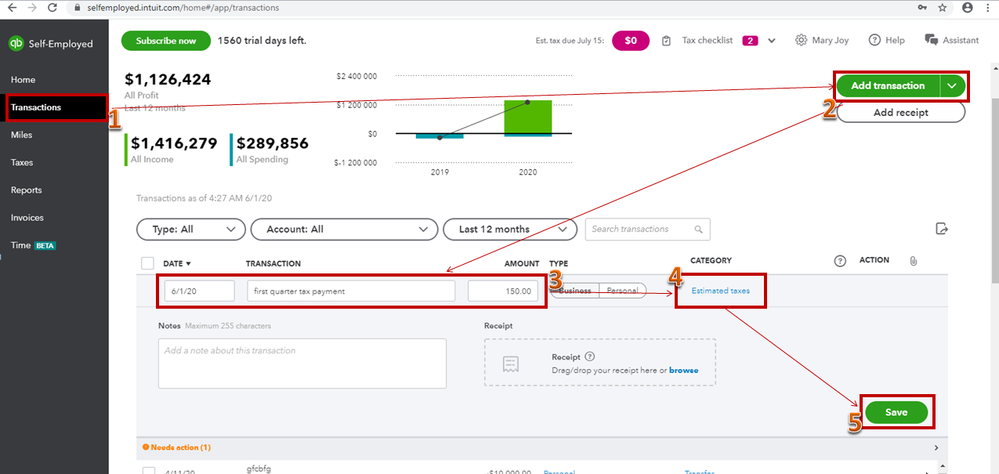Click the date field showing 6/1/20
The image size is (999, 474).
[x=199, y=291]
